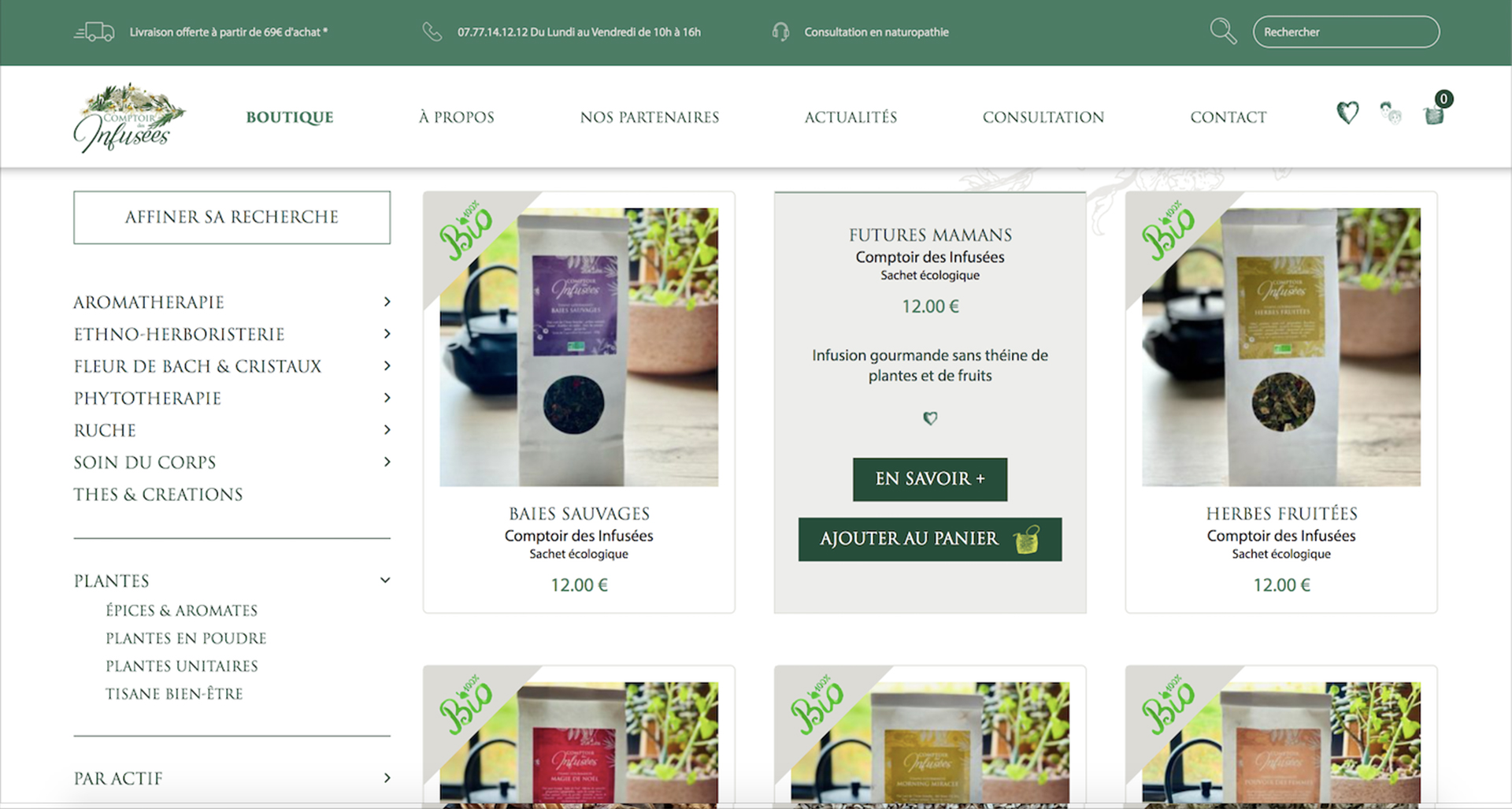Click in the Rechercher search field
This screenshot has height=809, width=1512.
[1346, 32]
